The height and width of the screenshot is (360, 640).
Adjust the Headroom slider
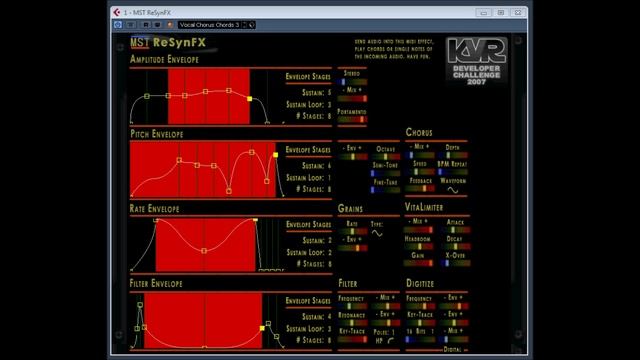(x=418, y=247)
